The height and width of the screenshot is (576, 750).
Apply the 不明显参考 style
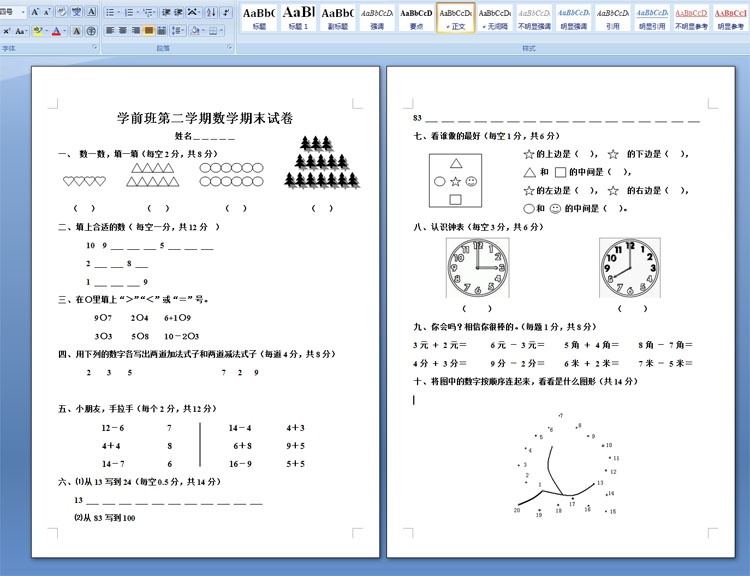tap(691, 18)
